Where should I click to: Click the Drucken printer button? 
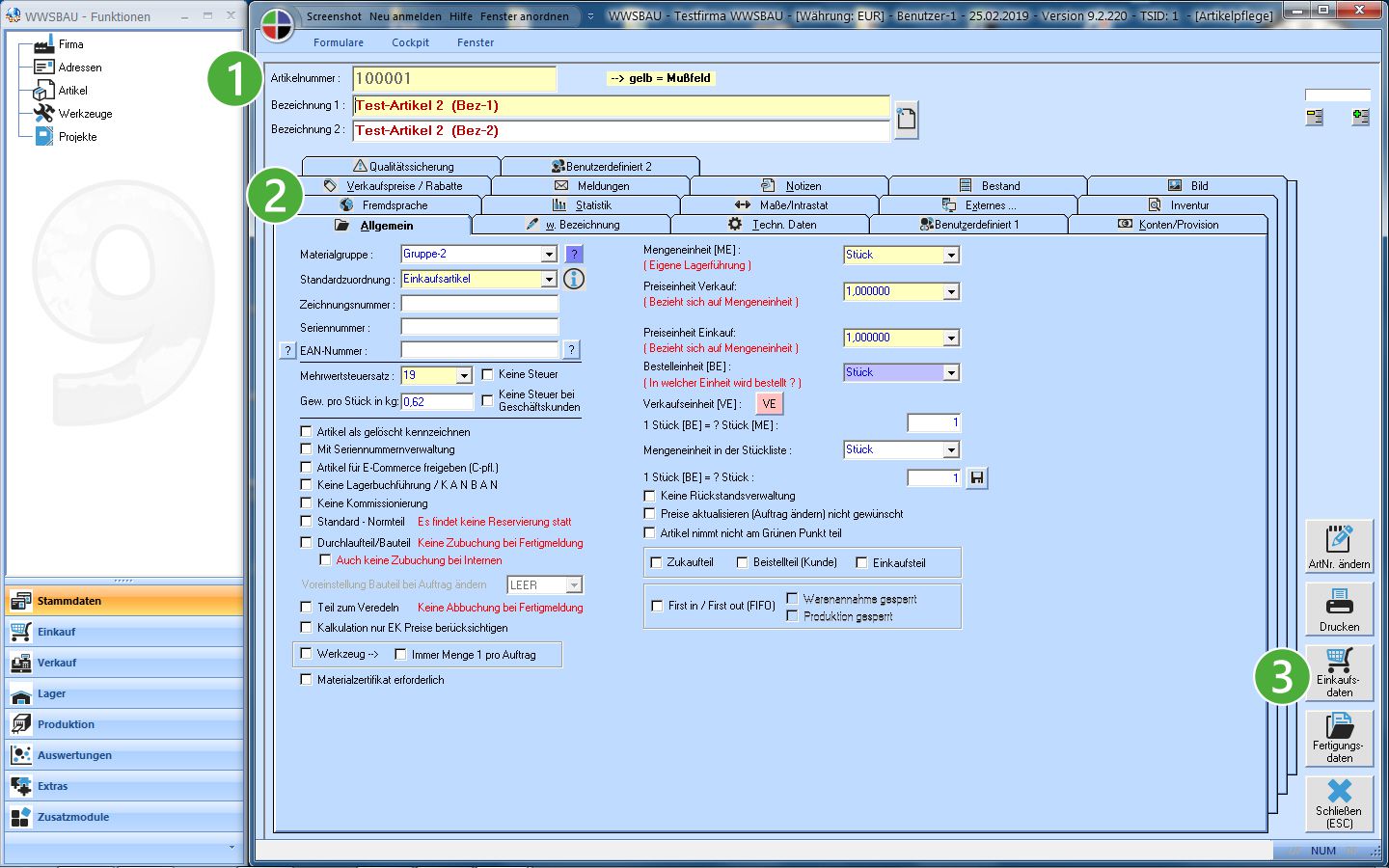[1340, 610]
